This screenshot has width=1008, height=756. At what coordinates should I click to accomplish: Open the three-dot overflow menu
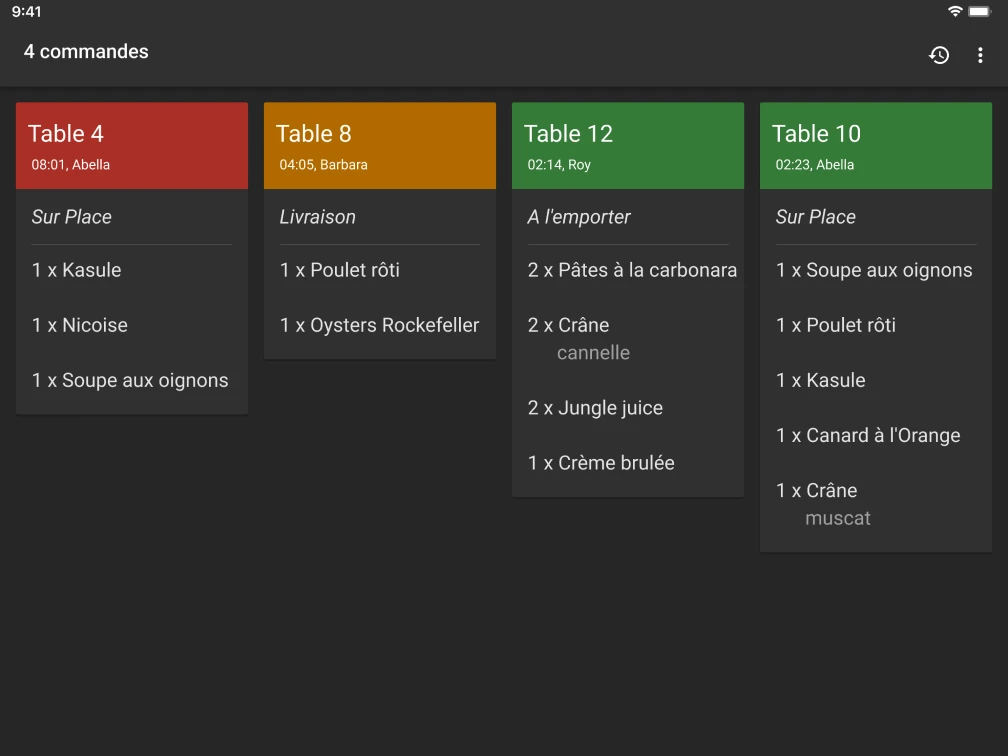pos(980,56)
